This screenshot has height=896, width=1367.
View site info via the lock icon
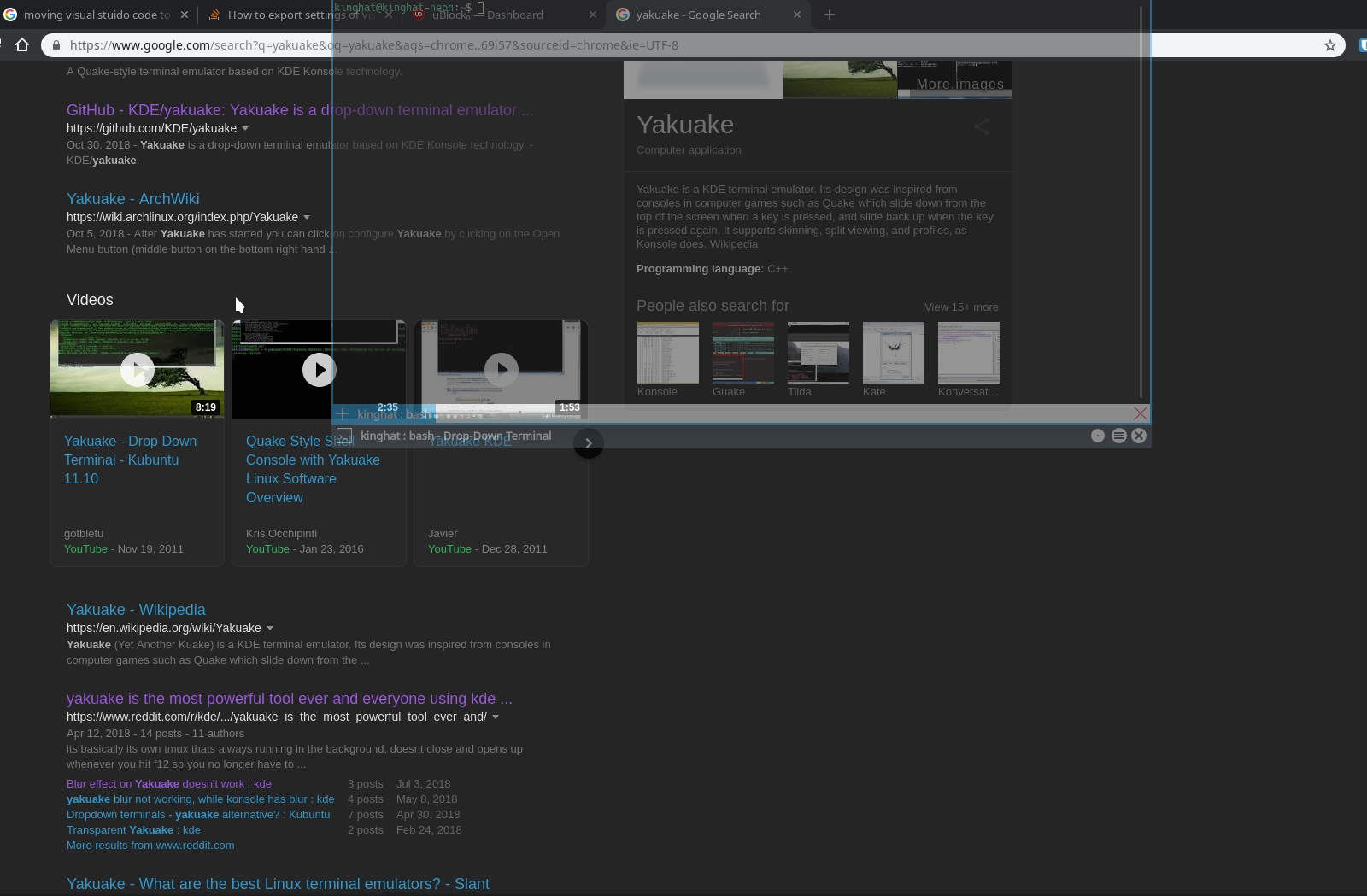click(x=56, y=45)
